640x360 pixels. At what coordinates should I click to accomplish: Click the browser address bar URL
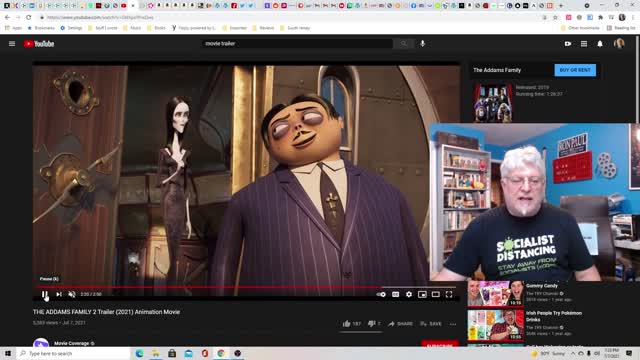pyautogui.click(x=100, y=18)
